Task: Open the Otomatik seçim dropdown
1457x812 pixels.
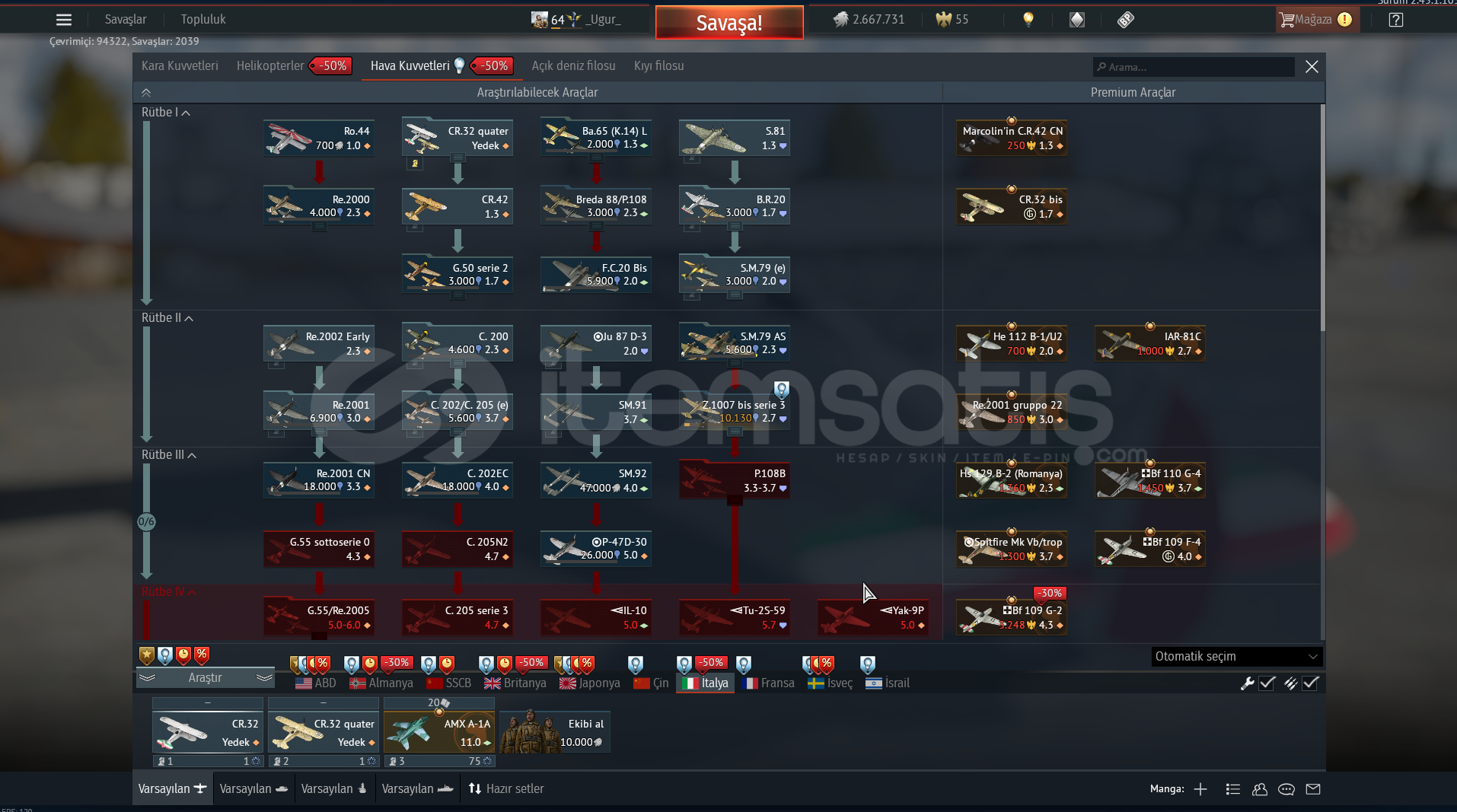Action: point(1236,657)
